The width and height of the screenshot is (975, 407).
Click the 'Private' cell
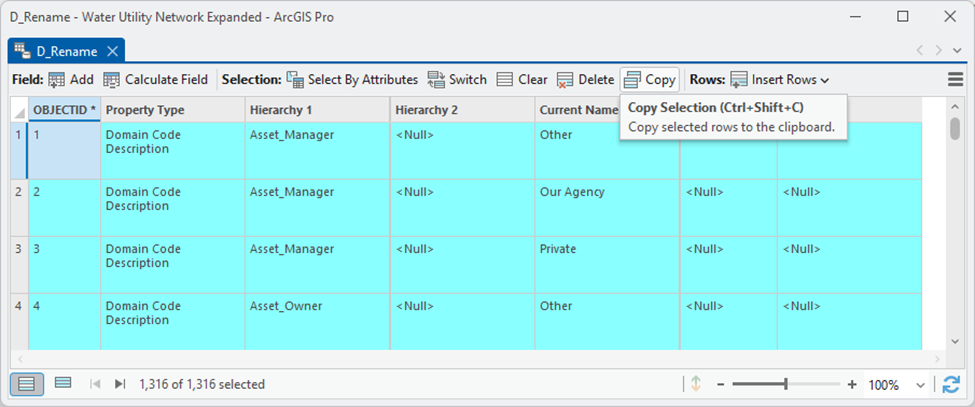[x=607, y=265]
